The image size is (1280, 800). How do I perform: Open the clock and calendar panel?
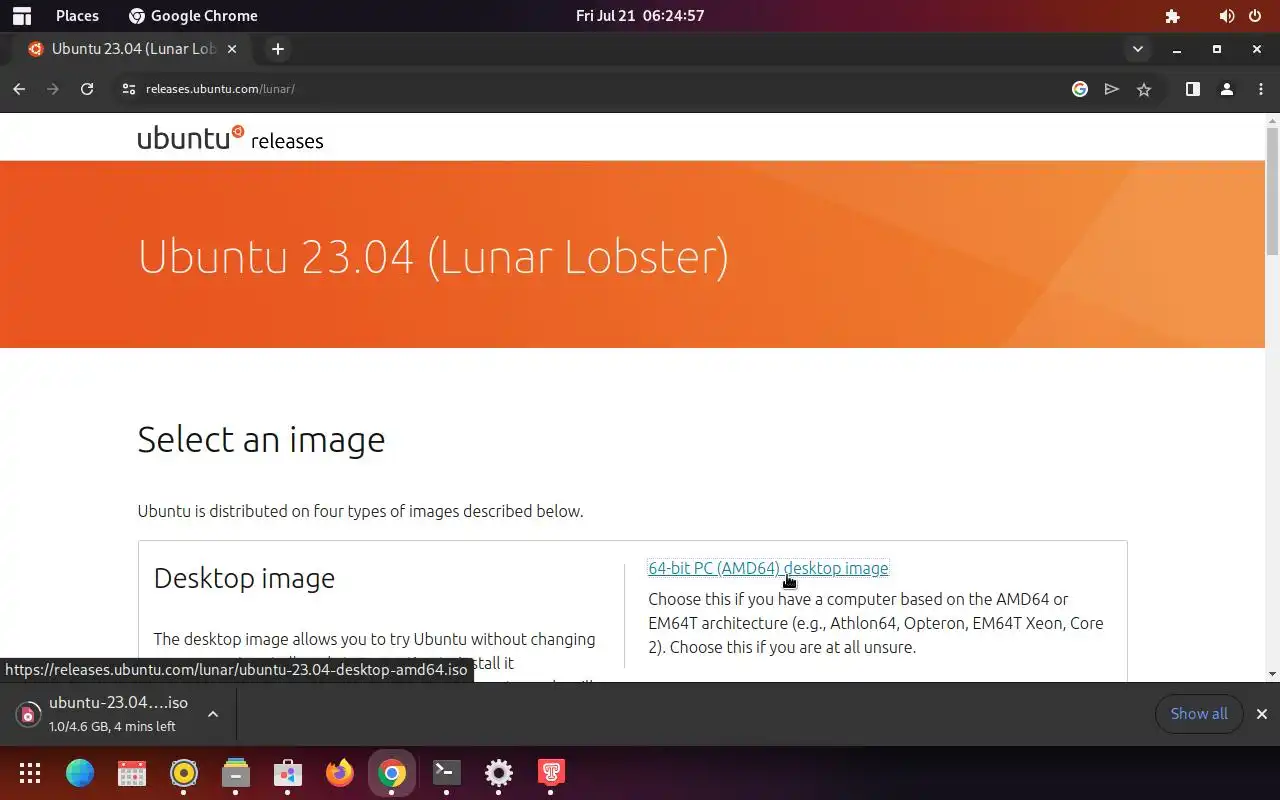pos(640,16)
